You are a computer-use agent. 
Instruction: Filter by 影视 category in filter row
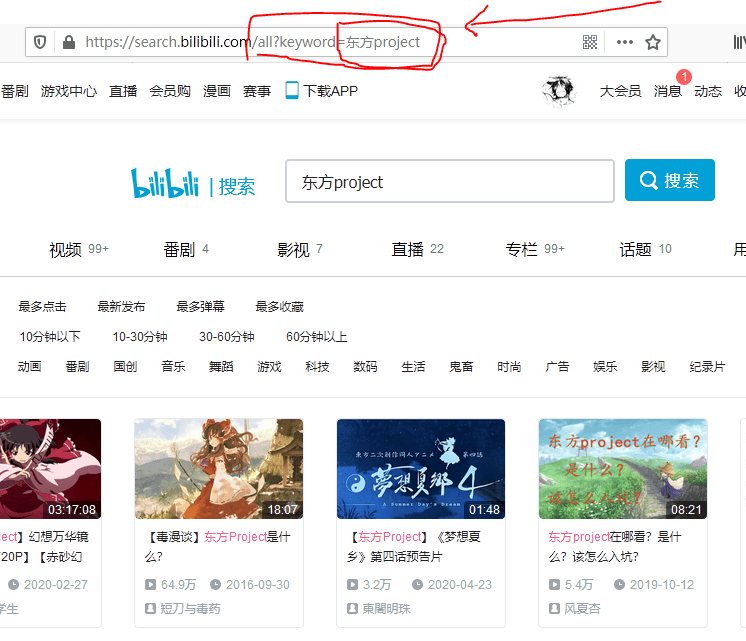click(653, 366)
